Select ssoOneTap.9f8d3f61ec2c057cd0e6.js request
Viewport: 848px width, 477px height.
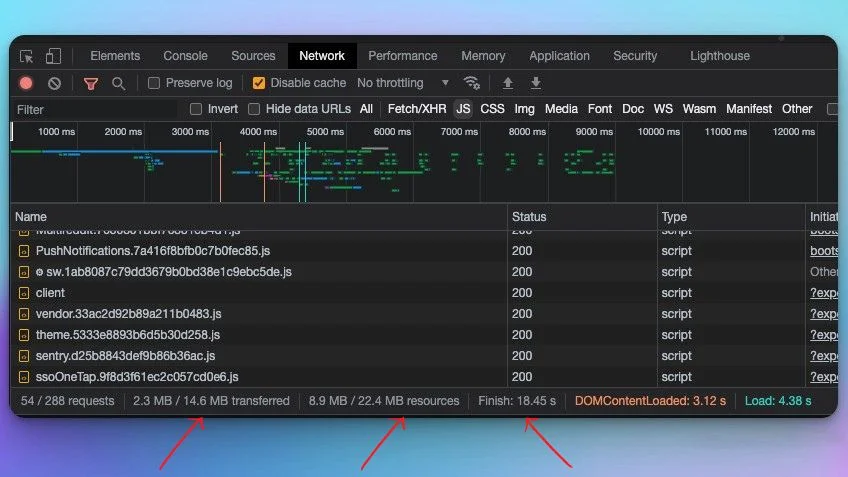pyautogui.click(x=137, y=377)
